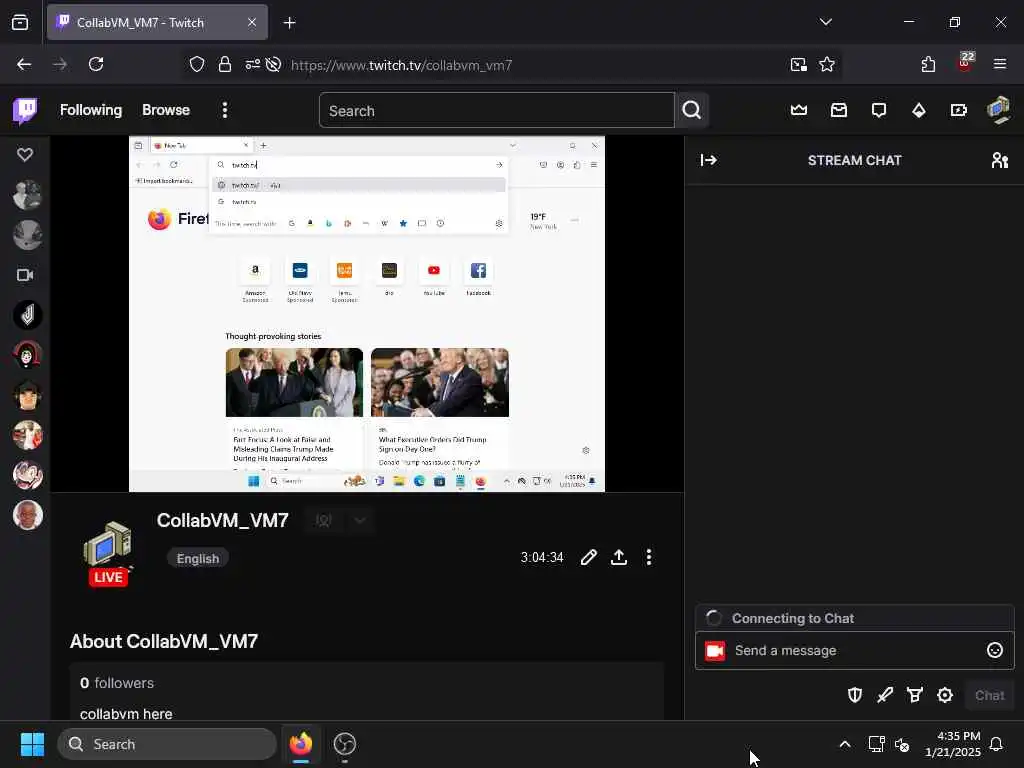Open the emote picker smiley

coord(995,650)
